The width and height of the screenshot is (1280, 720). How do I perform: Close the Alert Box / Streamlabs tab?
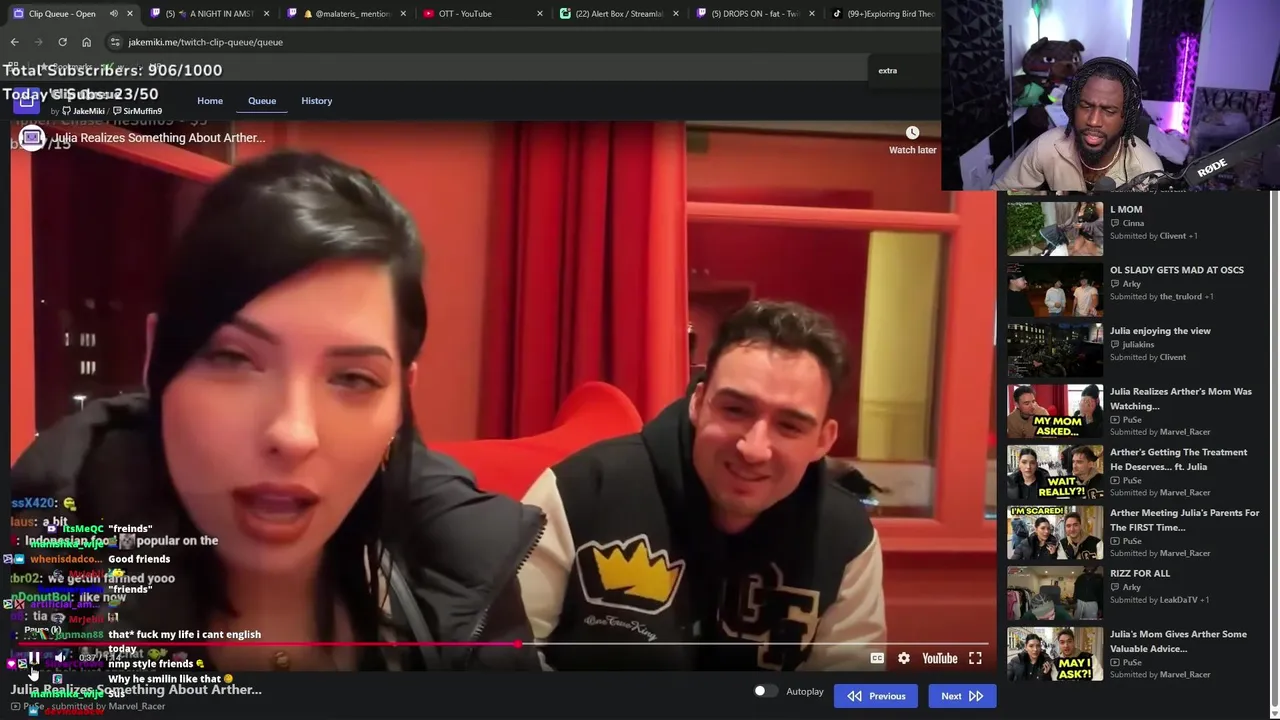(x=676, y=14)
